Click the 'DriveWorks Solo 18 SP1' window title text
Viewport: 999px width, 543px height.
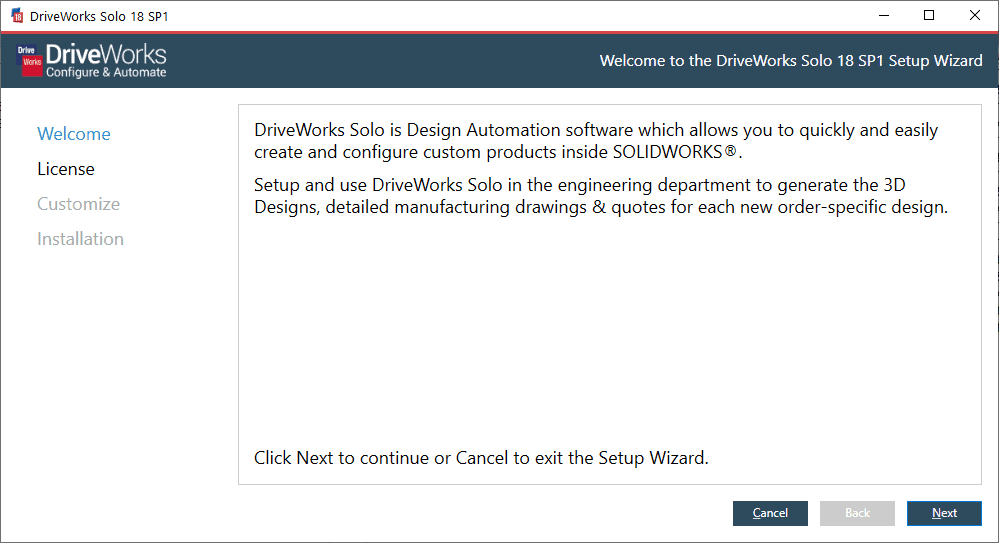(x=99, y=17)
